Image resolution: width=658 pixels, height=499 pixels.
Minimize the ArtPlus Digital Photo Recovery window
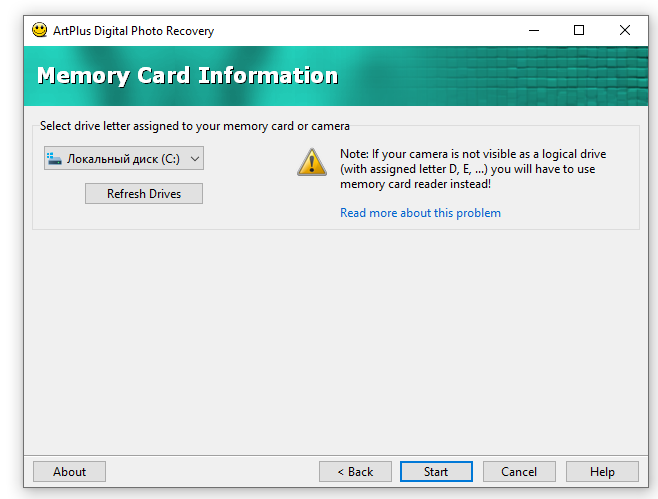[x=534, y=30]
